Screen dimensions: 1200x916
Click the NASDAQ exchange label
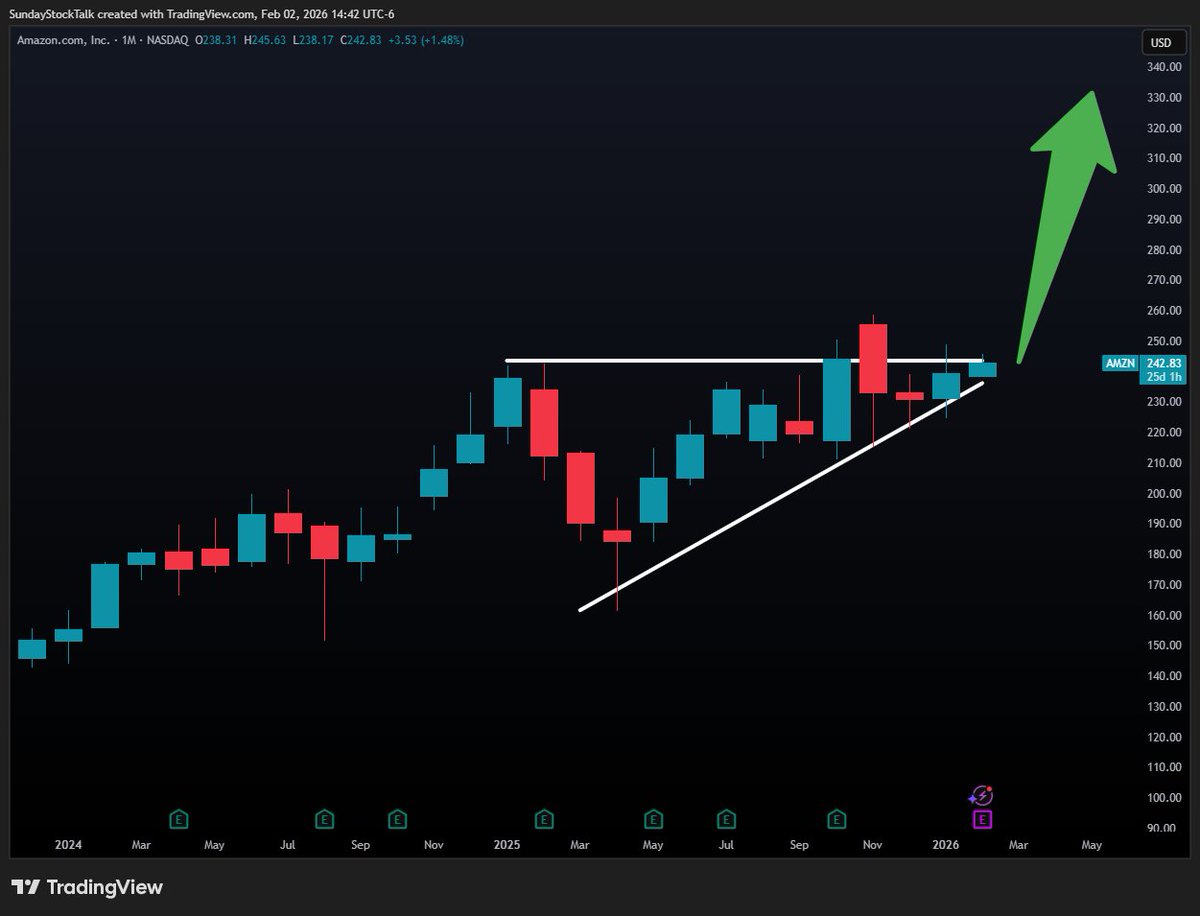click(x=165, y=40)
